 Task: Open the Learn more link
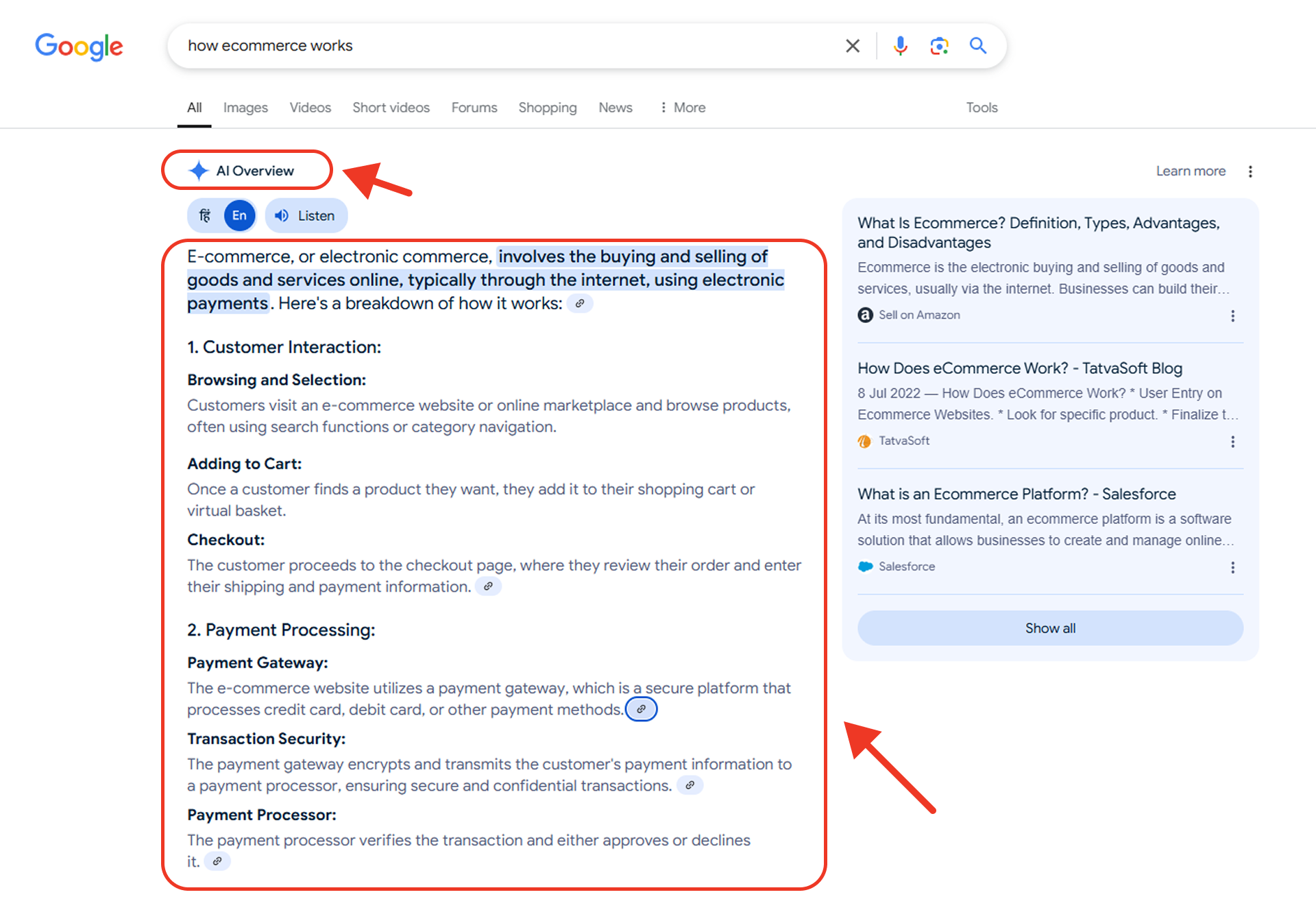[1191, 171]
